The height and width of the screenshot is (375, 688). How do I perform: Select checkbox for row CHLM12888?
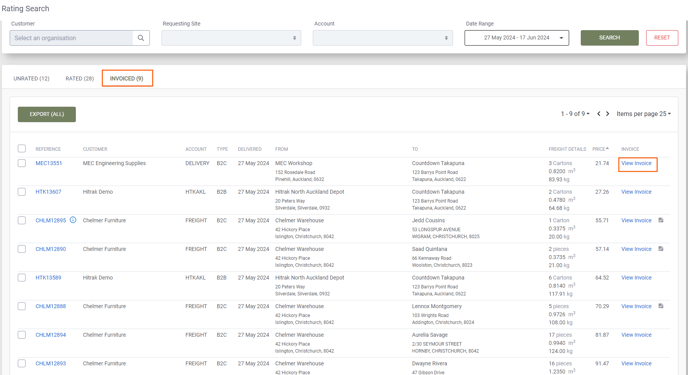click(22, 306)
